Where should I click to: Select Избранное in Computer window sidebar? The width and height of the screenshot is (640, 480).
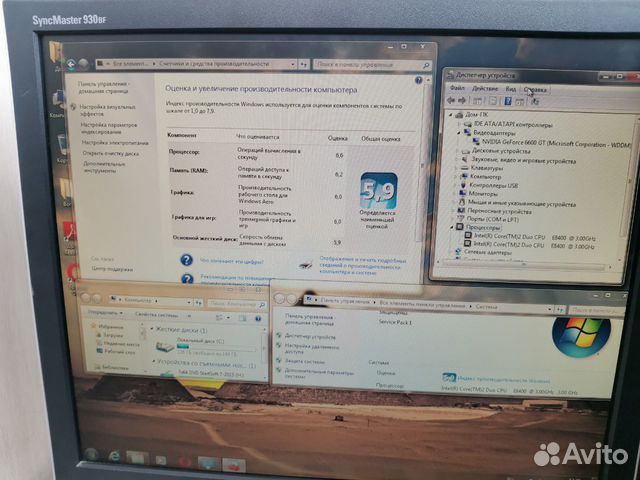coord(110,327)
